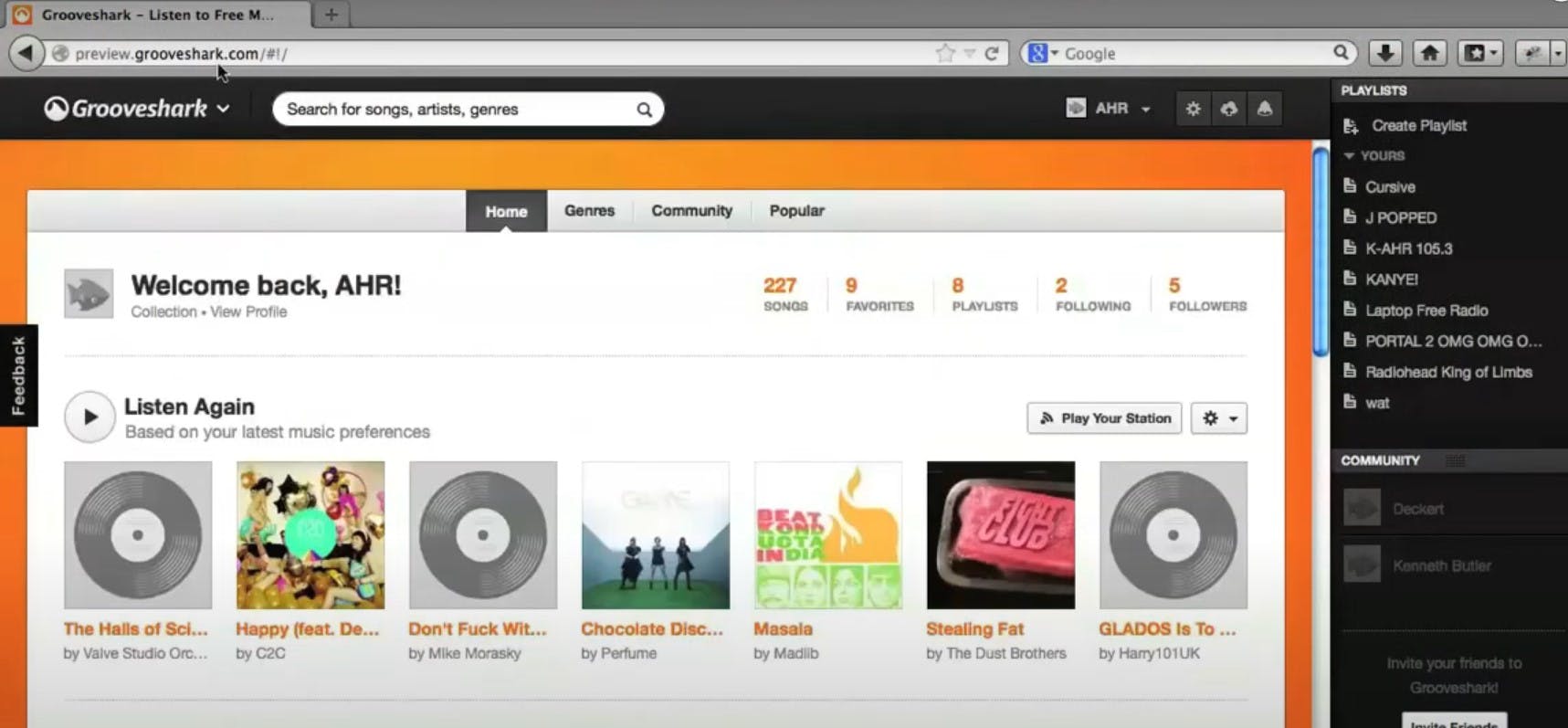The width and height of the screenshot is (1568, 728).
Task: Collapse the YOURS playlists section
Action: 1349,156
